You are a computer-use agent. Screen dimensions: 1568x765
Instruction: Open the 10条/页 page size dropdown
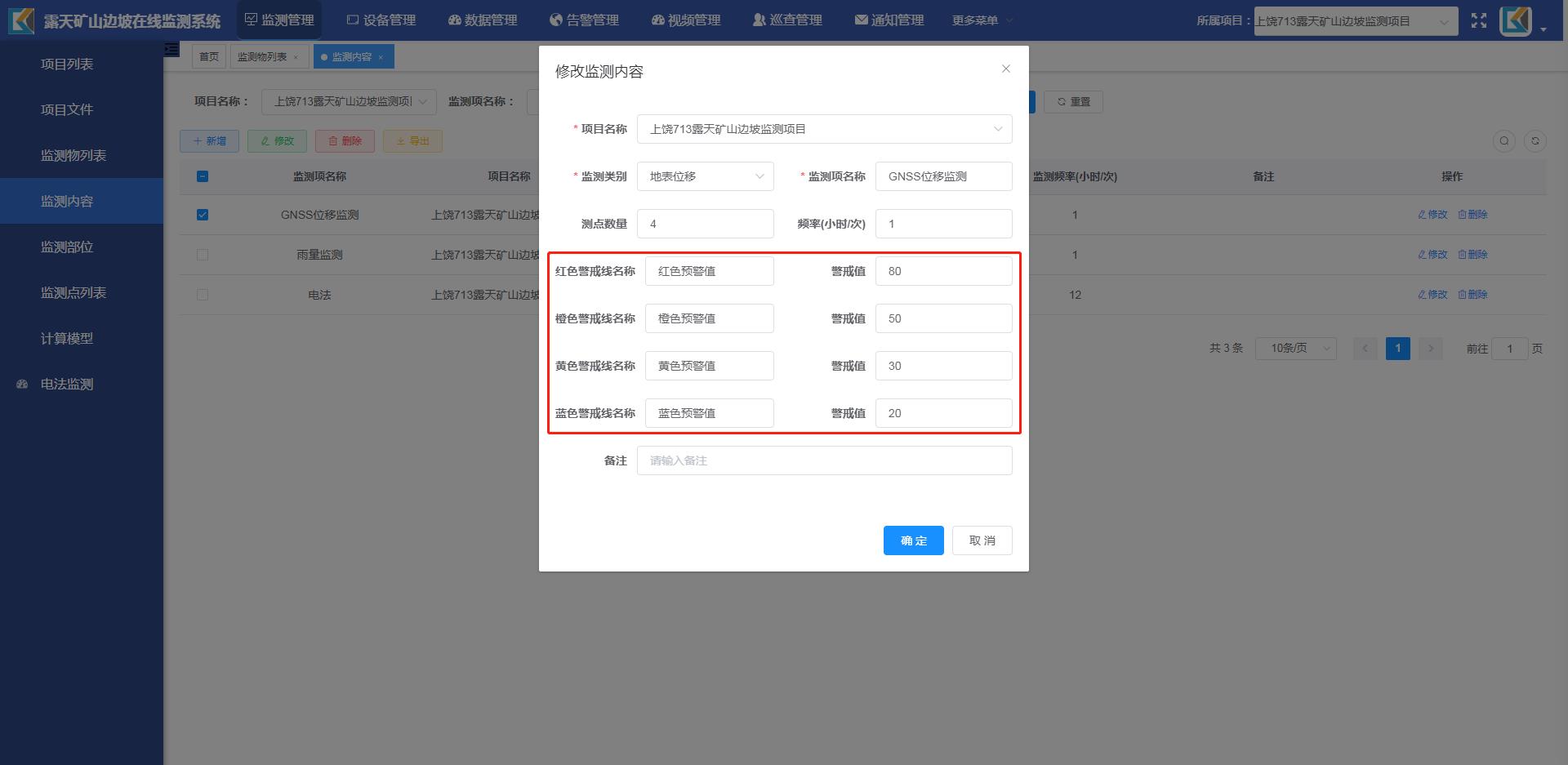(x=1295, y=349)
